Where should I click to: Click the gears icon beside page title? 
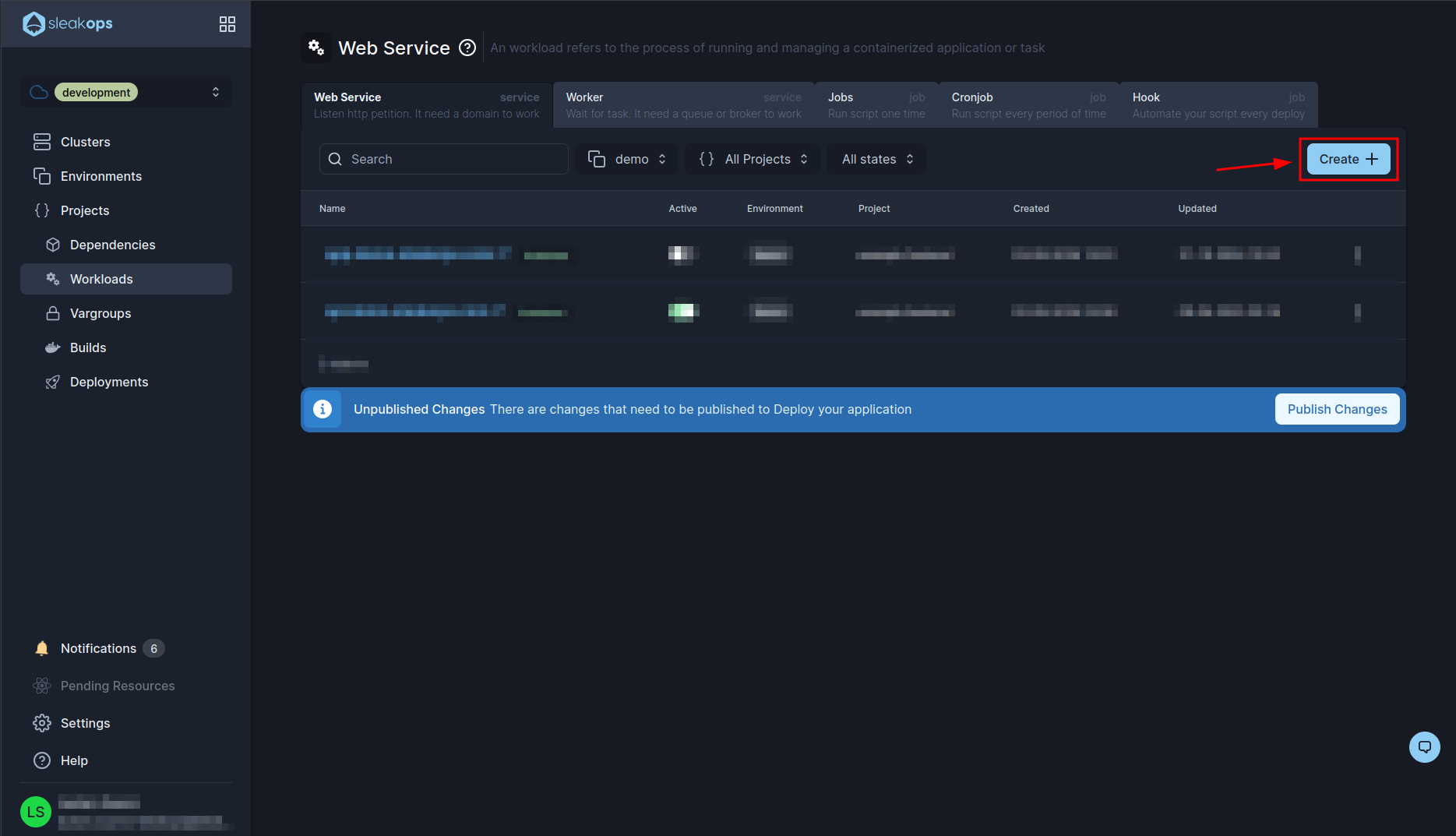316,48
